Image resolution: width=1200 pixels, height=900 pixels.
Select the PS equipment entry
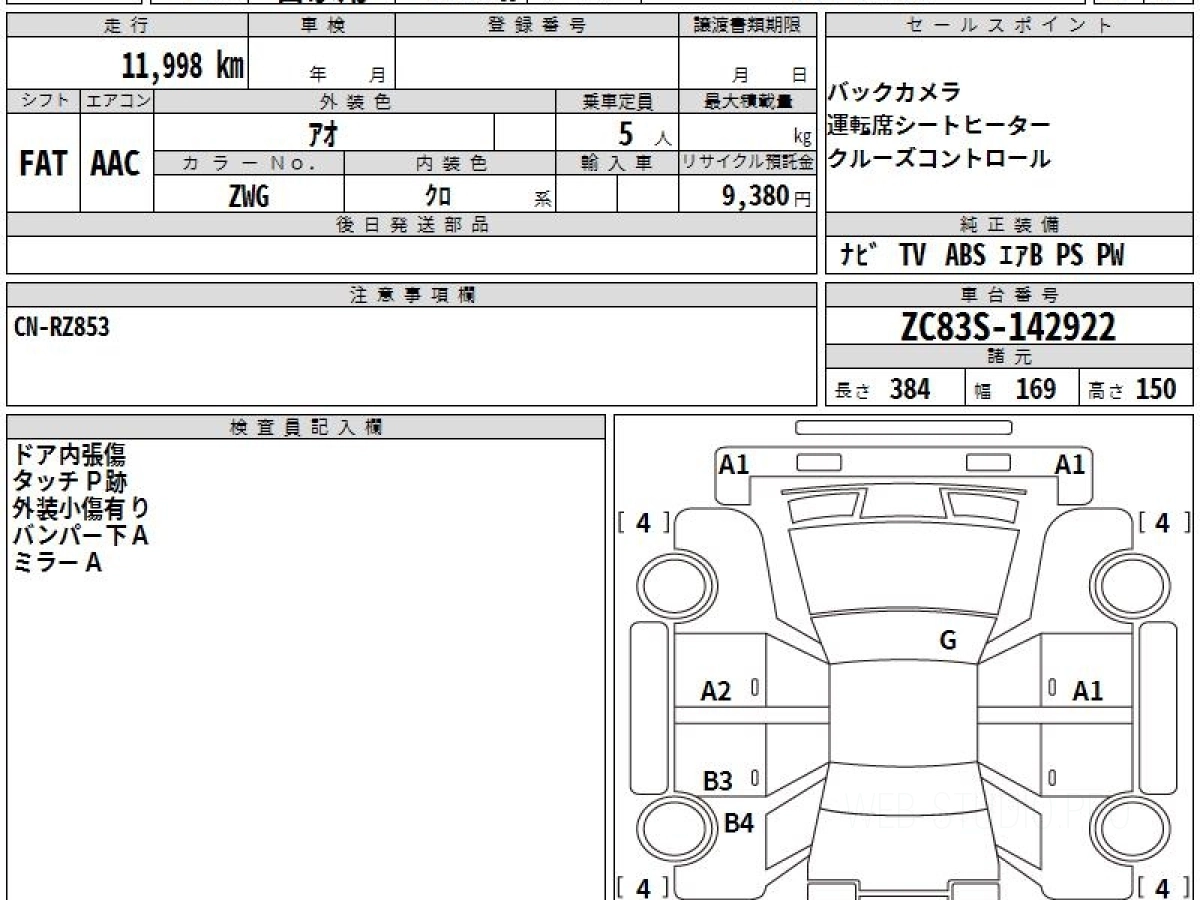[1070, 256]
